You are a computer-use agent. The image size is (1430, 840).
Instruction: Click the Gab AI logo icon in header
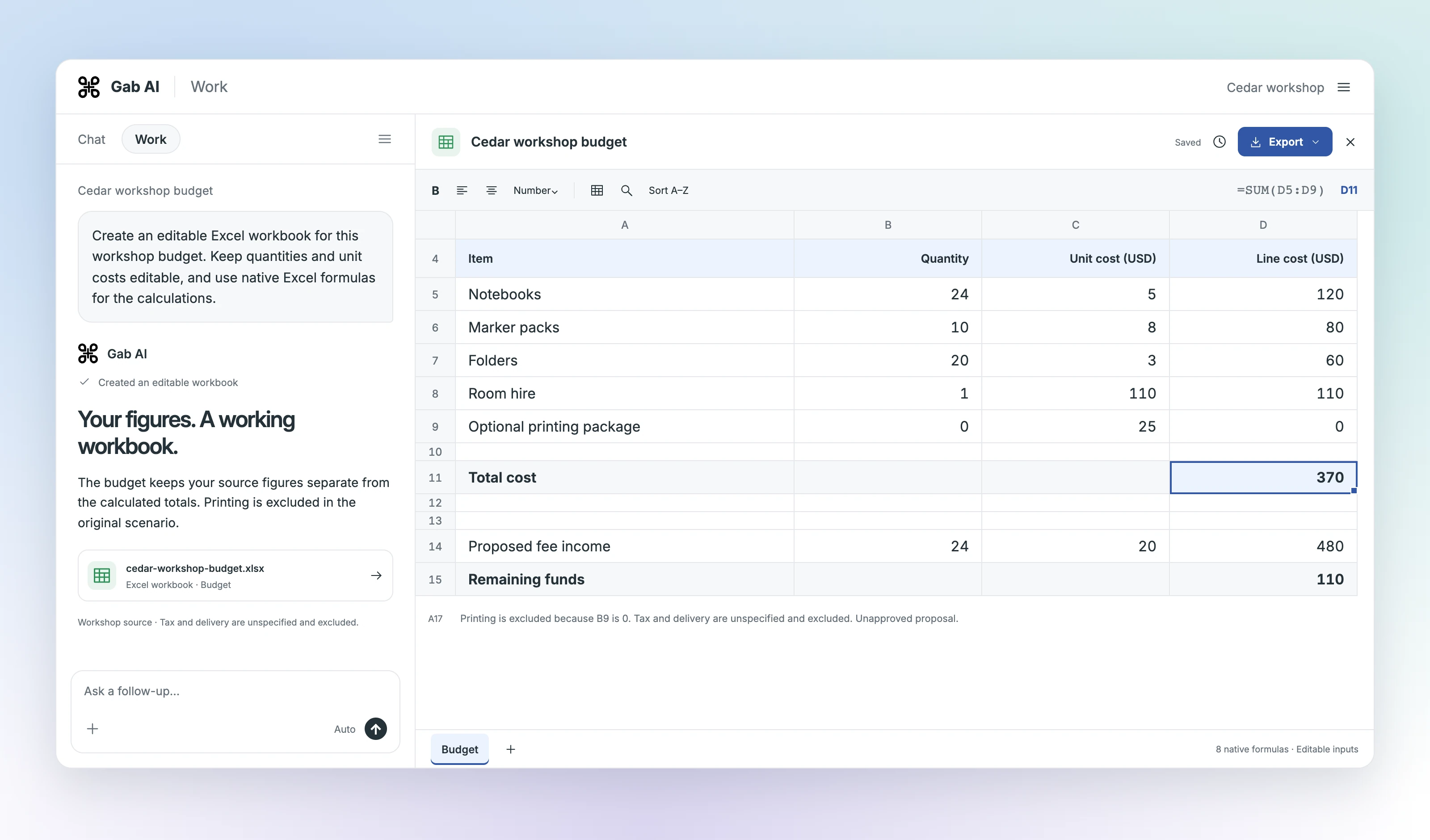point(88,87)
